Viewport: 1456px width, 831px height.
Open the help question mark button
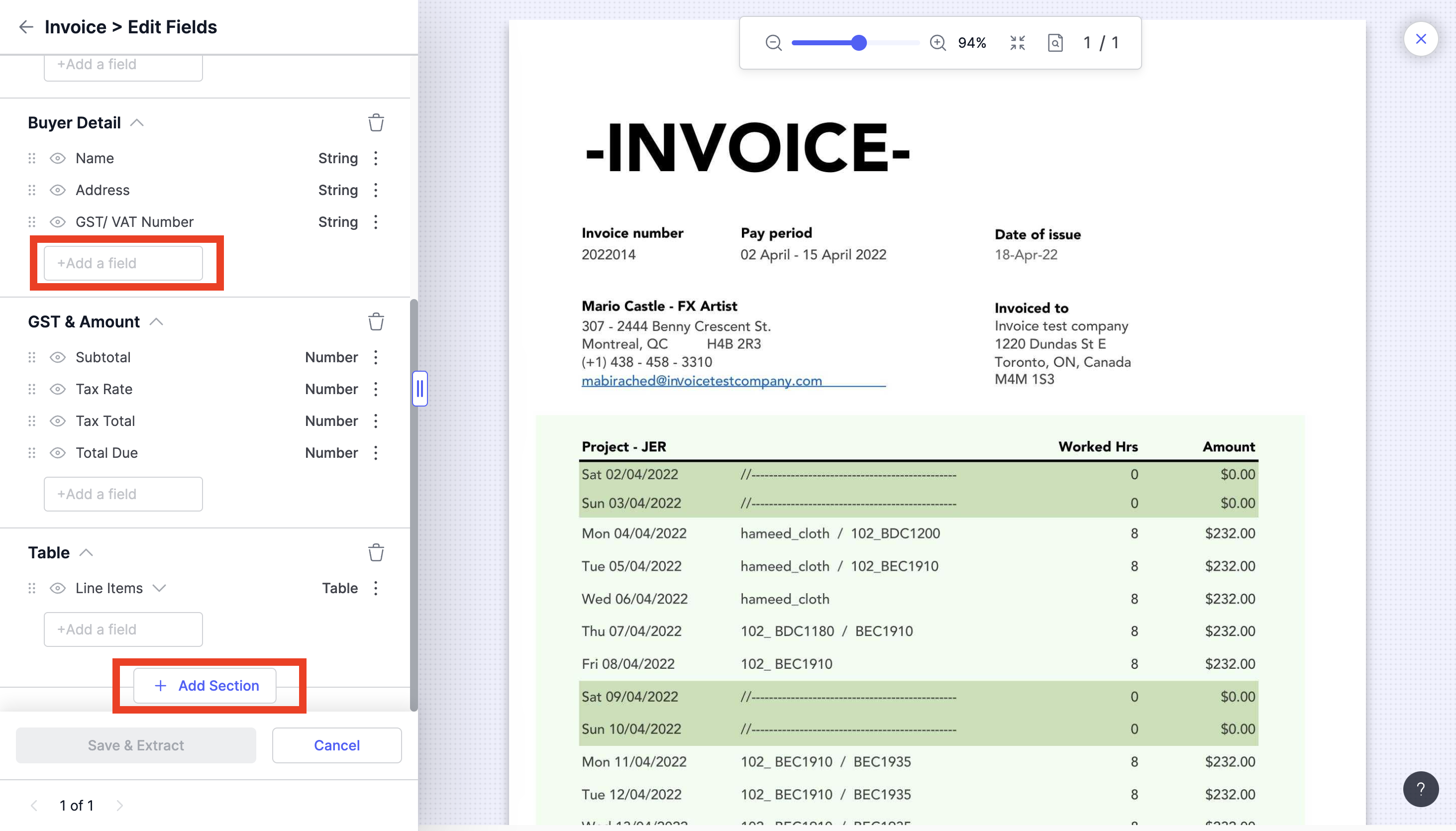1421,789
